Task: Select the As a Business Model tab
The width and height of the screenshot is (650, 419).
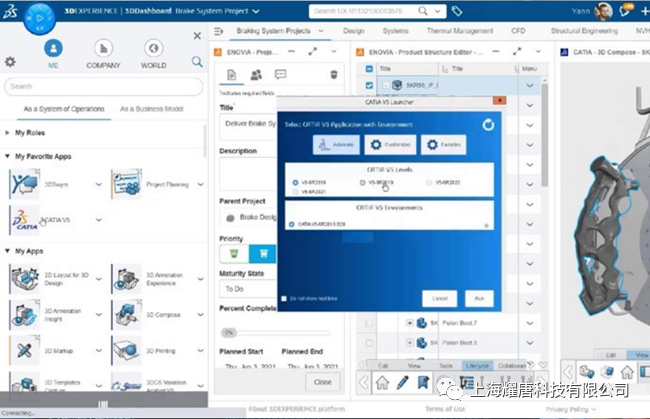Action: (151, 109)
